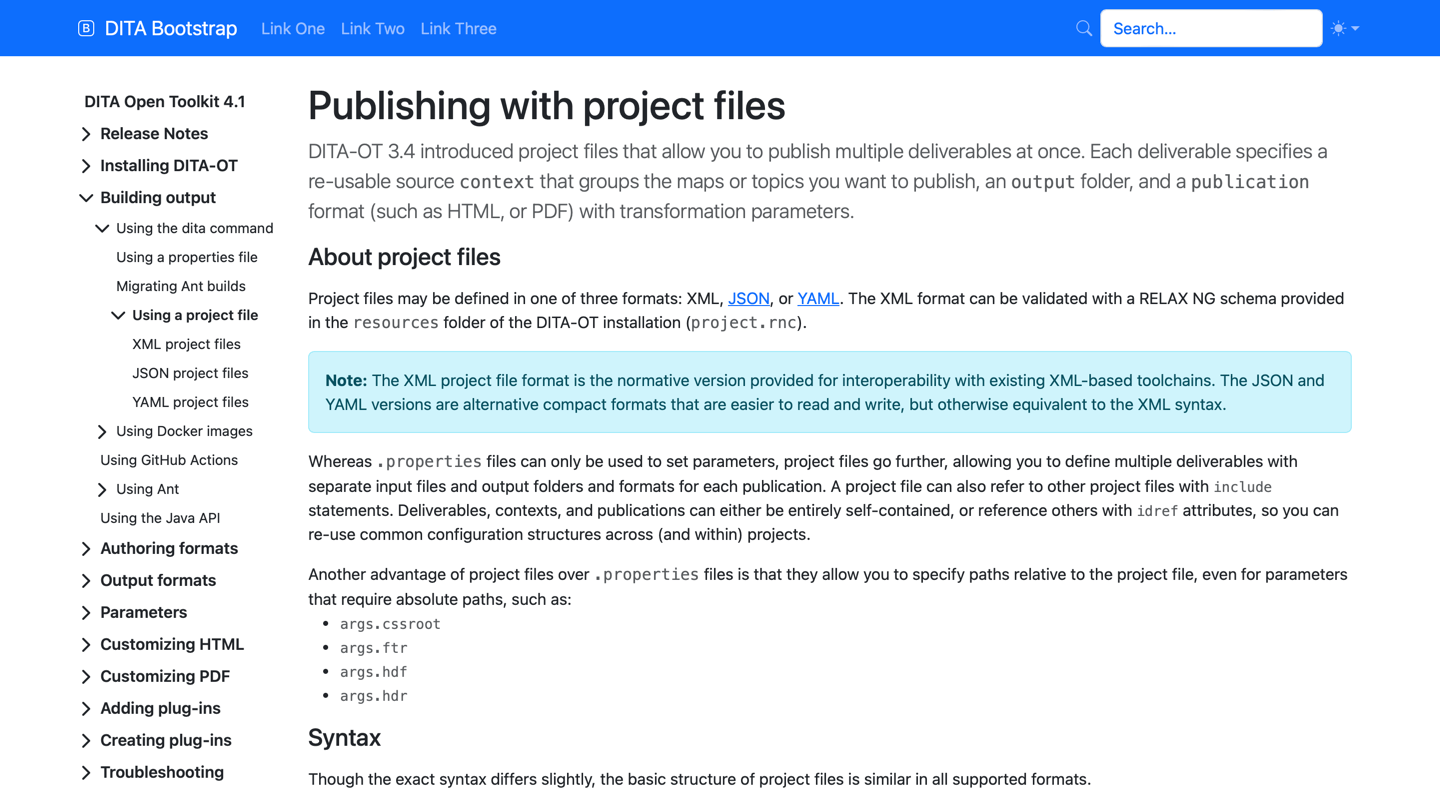
Task: Select Link Three in navbar
Action: [458, 28]
